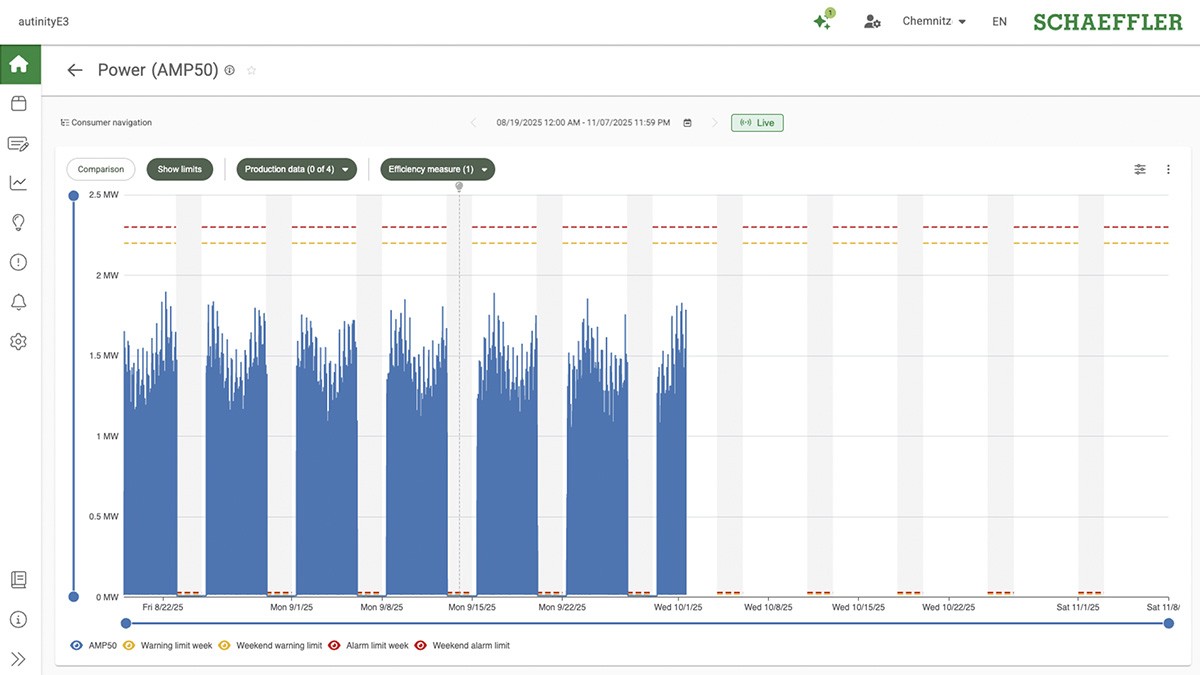The height and width of the screenshot is (675, 1200).
Task: Open the settings gear in sidebar
Action: 18,342
